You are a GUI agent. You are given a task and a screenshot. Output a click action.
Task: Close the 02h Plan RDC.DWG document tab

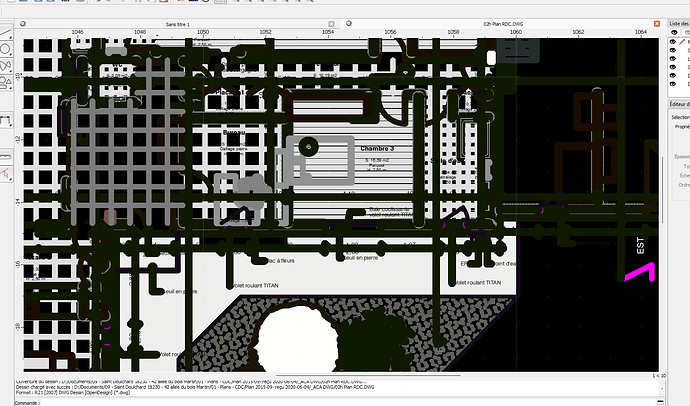pyautogui.click(x=657, y=24)
